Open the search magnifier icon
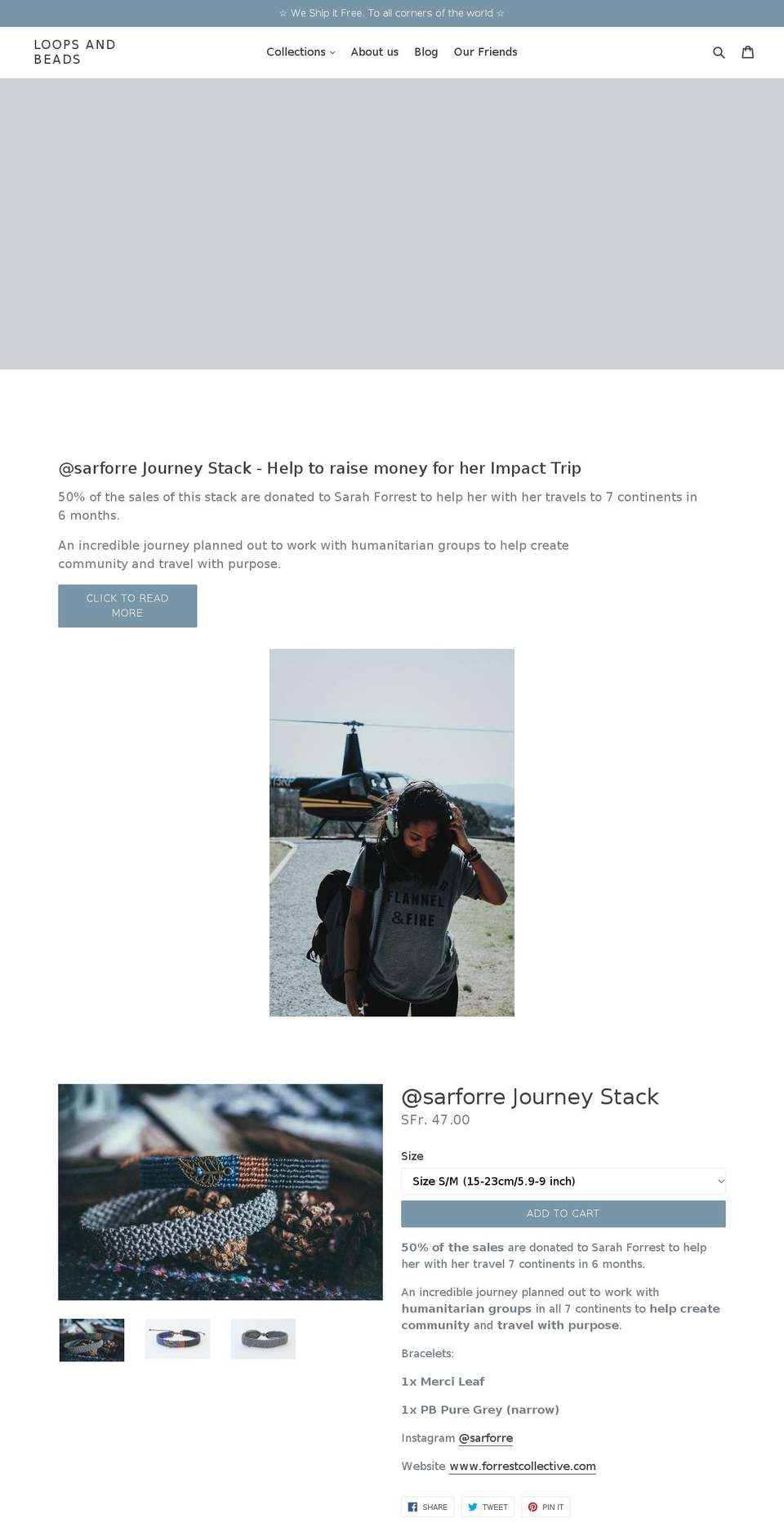Image resolution: width=784 pixels, height=1532 pixels. click(719, 52)
